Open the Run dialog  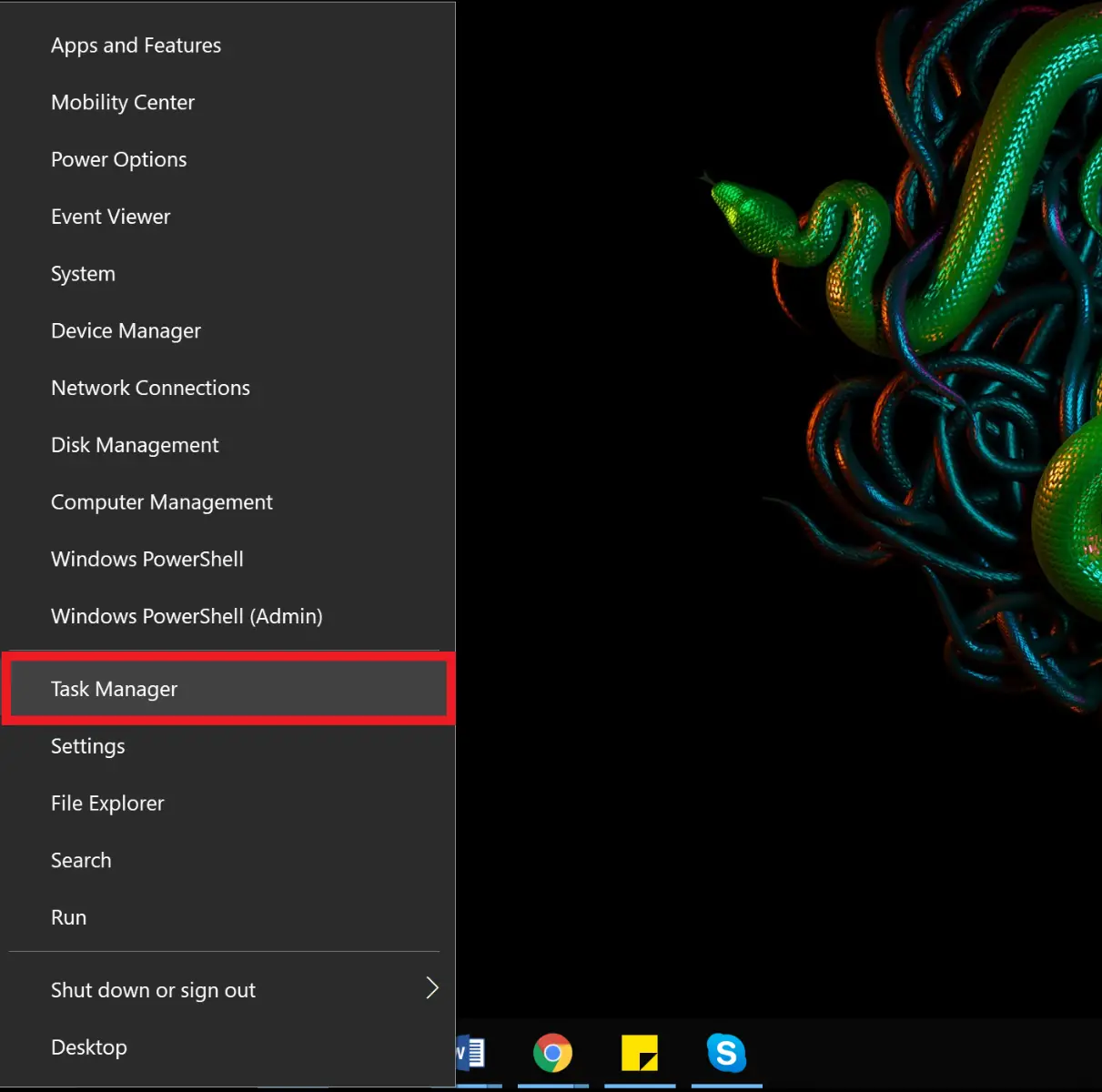click(x=68, y=917)
